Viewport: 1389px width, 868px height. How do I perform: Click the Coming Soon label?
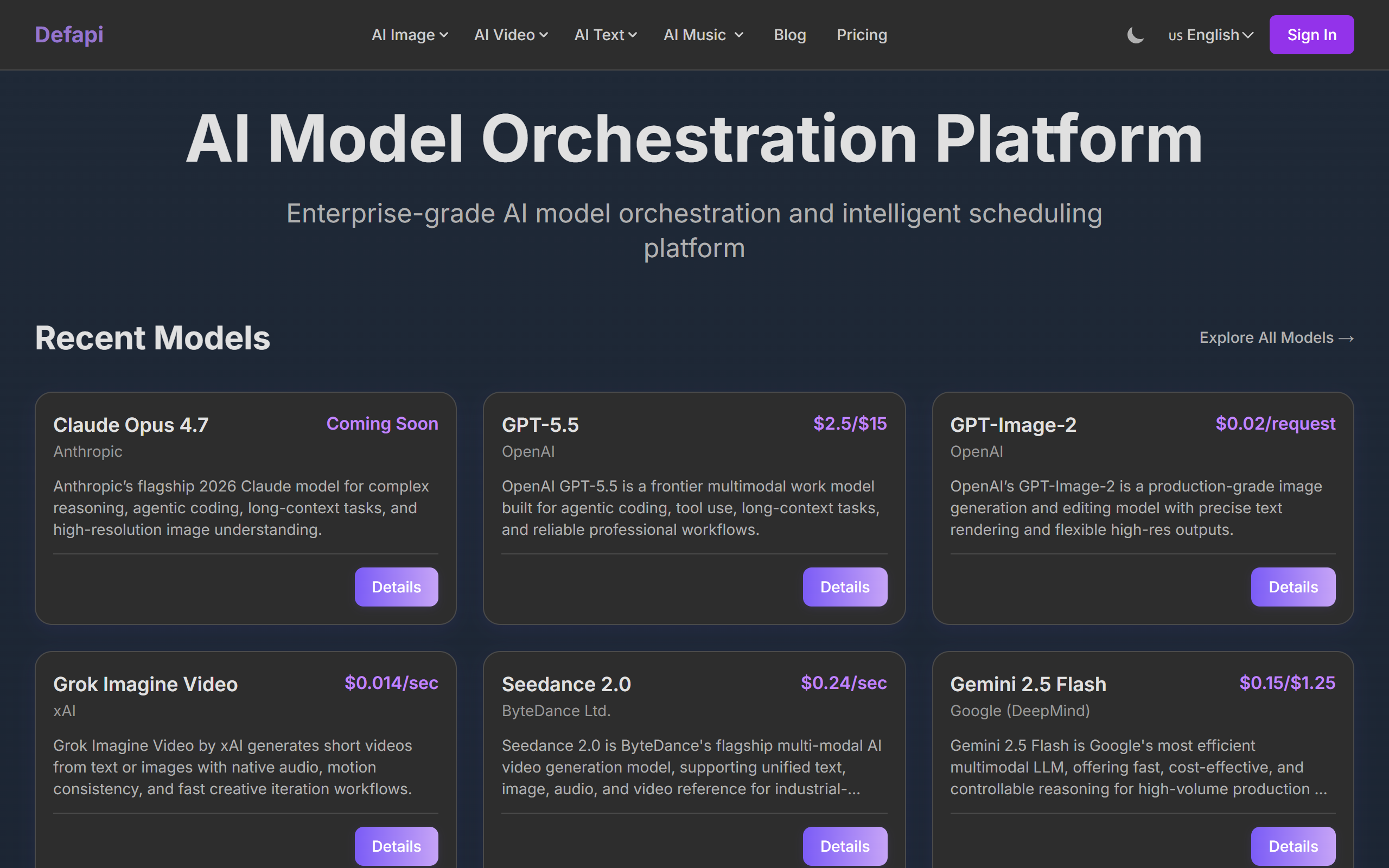point(383,424)
